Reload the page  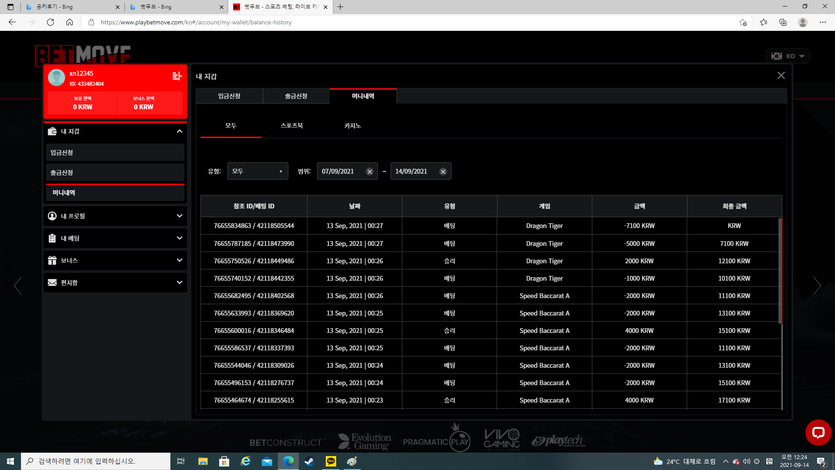click(x=50, y=22)
